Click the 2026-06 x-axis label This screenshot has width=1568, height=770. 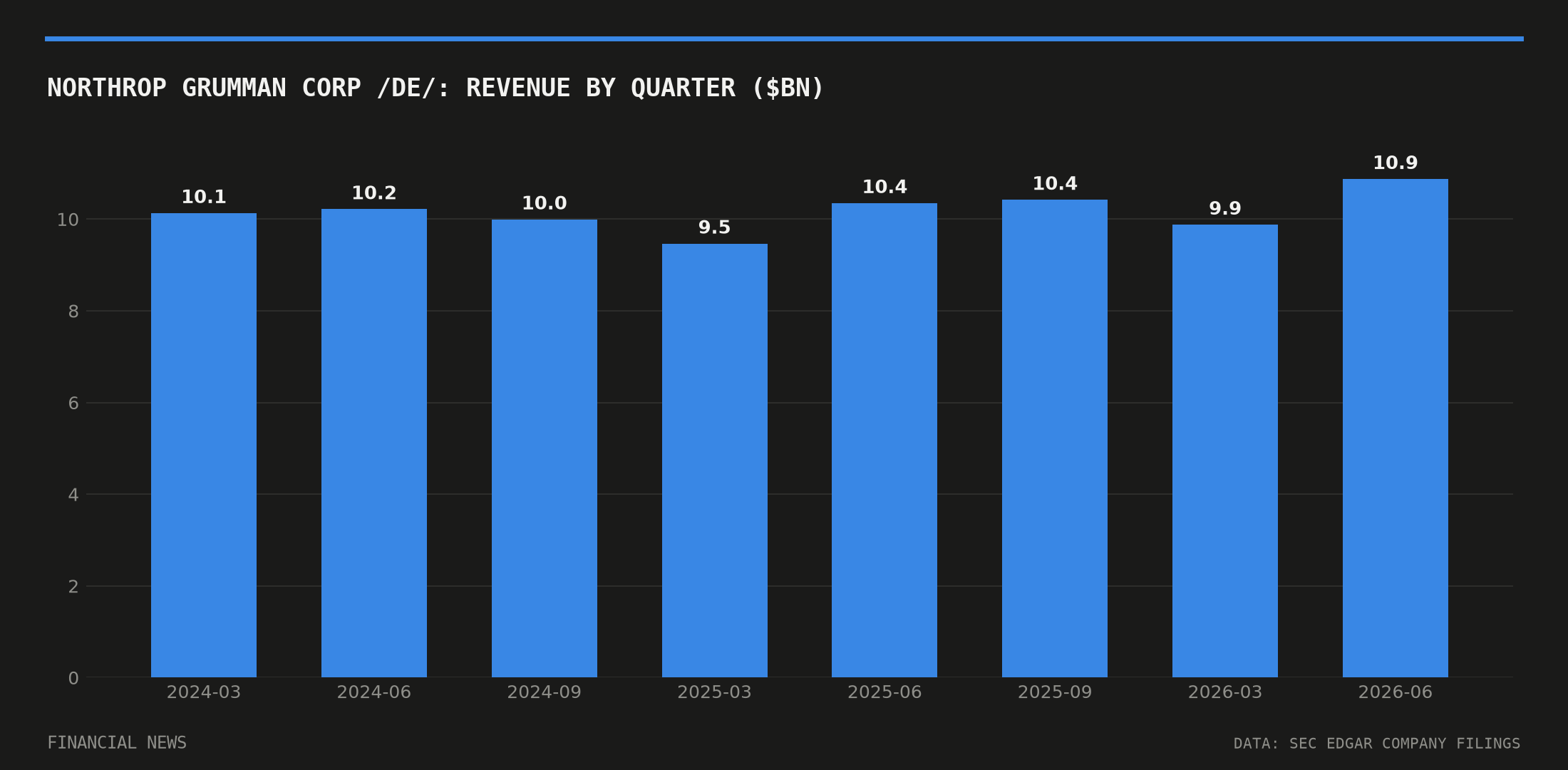point(1396,692)
